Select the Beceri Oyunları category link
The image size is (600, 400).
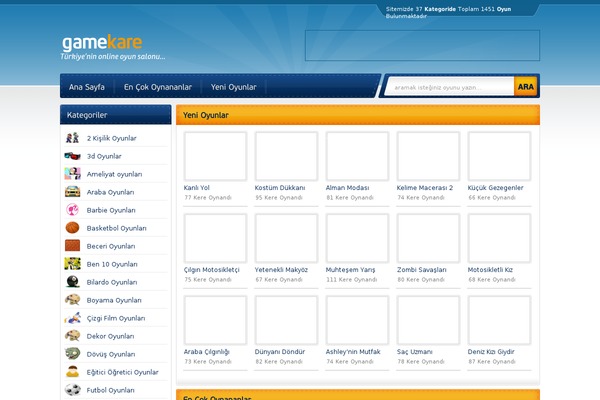pos(111,246)
